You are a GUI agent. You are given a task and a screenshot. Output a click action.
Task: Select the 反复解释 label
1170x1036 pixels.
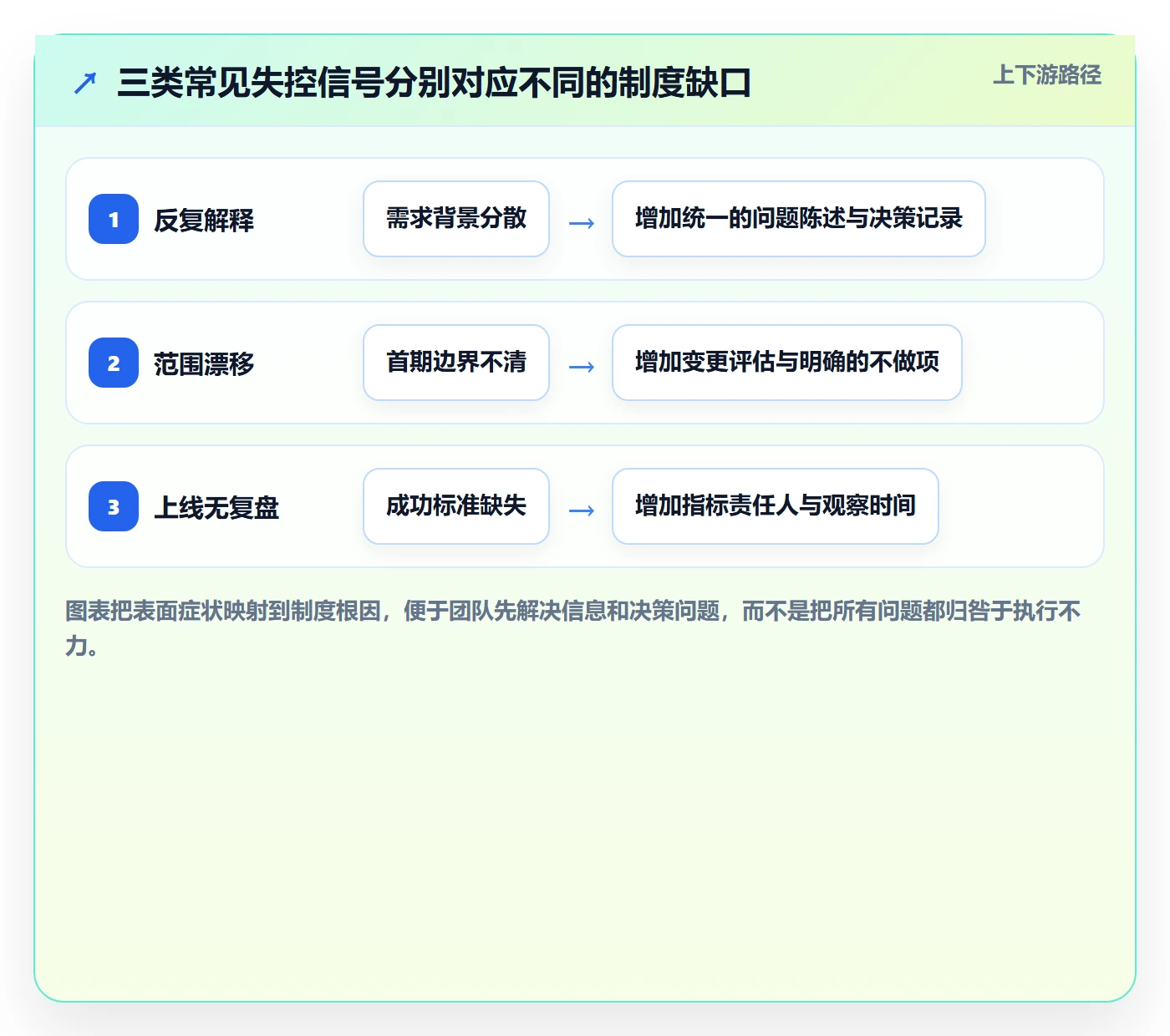click(x=204, y=220)
